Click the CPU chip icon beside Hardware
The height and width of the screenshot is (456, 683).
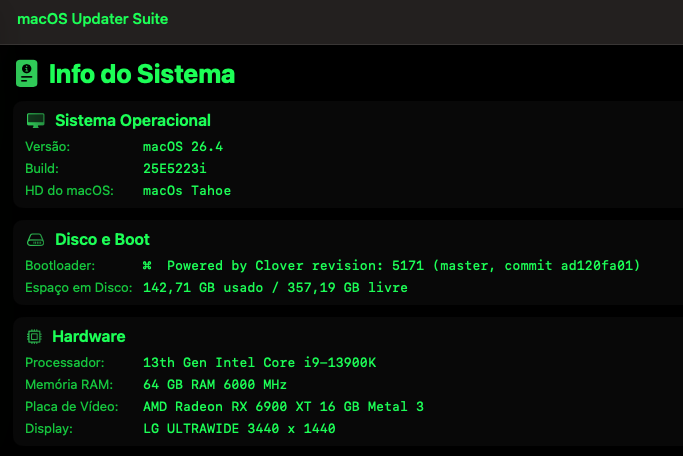34,337
